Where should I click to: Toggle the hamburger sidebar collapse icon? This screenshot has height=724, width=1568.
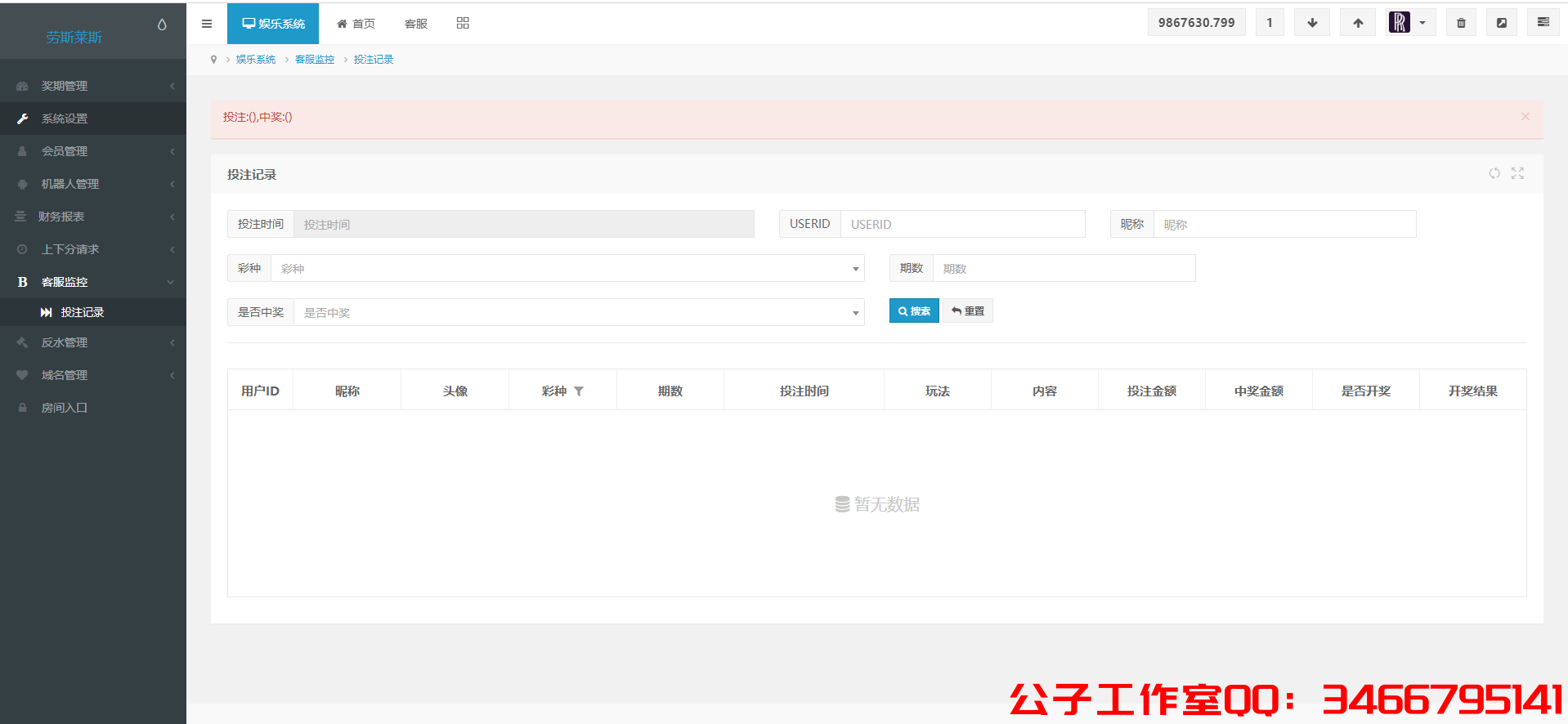(x=207, y=24)
